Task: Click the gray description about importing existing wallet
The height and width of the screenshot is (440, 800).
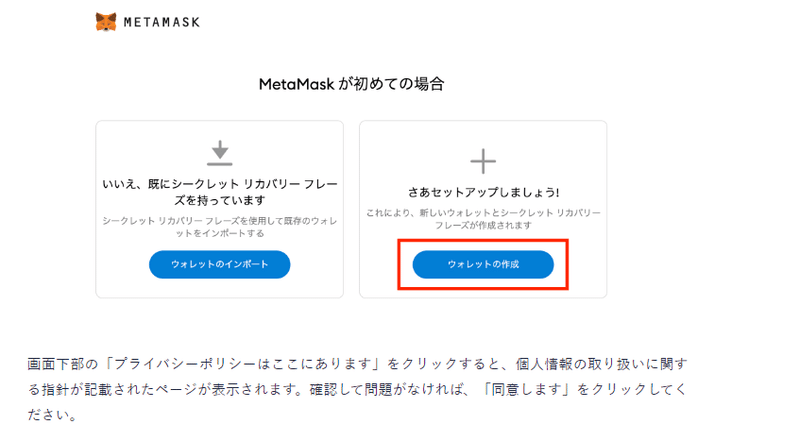Action: pos(219,227)
